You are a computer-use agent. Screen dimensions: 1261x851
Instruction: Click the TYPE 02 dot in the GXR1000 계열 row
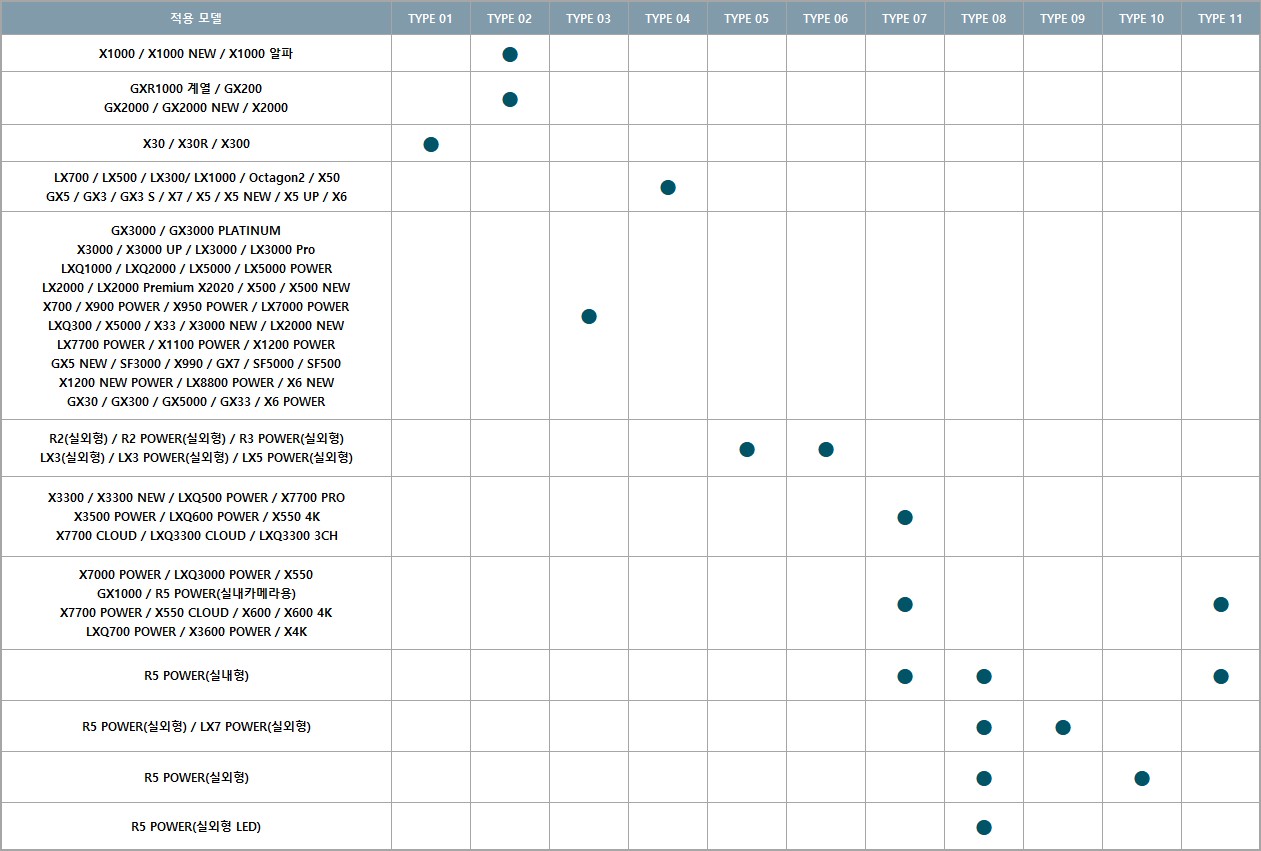(x=510, y=99)
